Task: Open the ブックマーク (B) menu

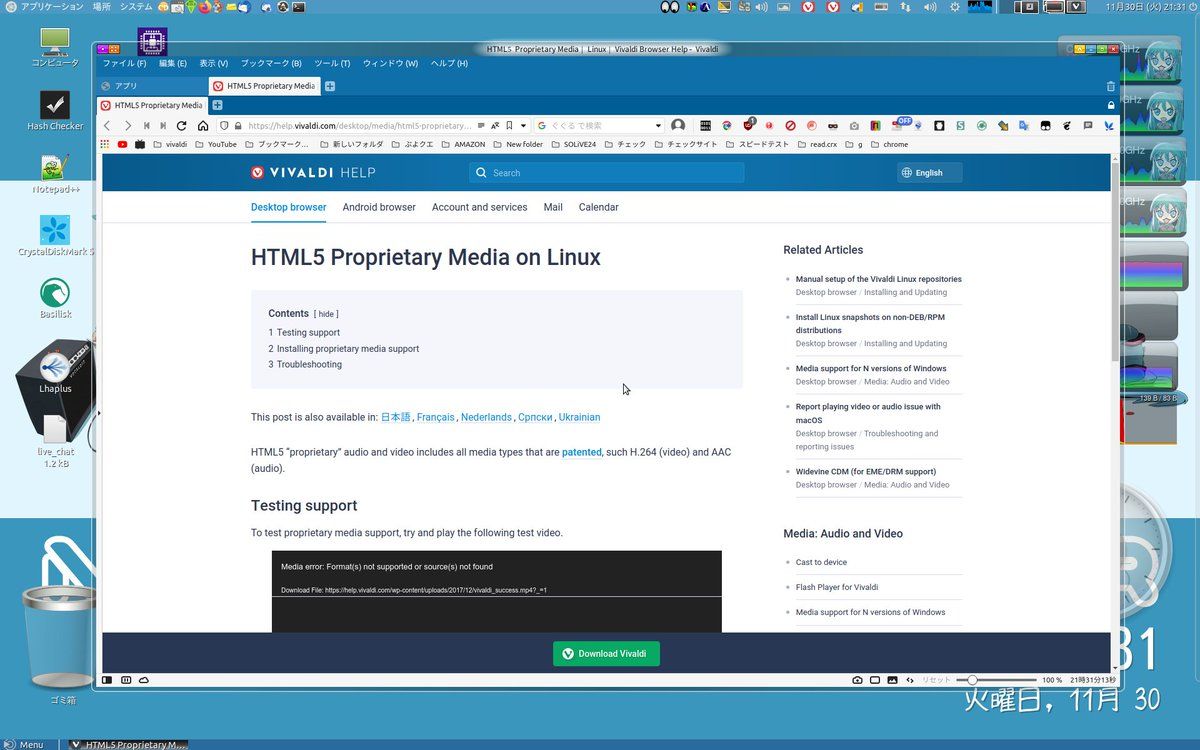Action: [x=271, y=63]
